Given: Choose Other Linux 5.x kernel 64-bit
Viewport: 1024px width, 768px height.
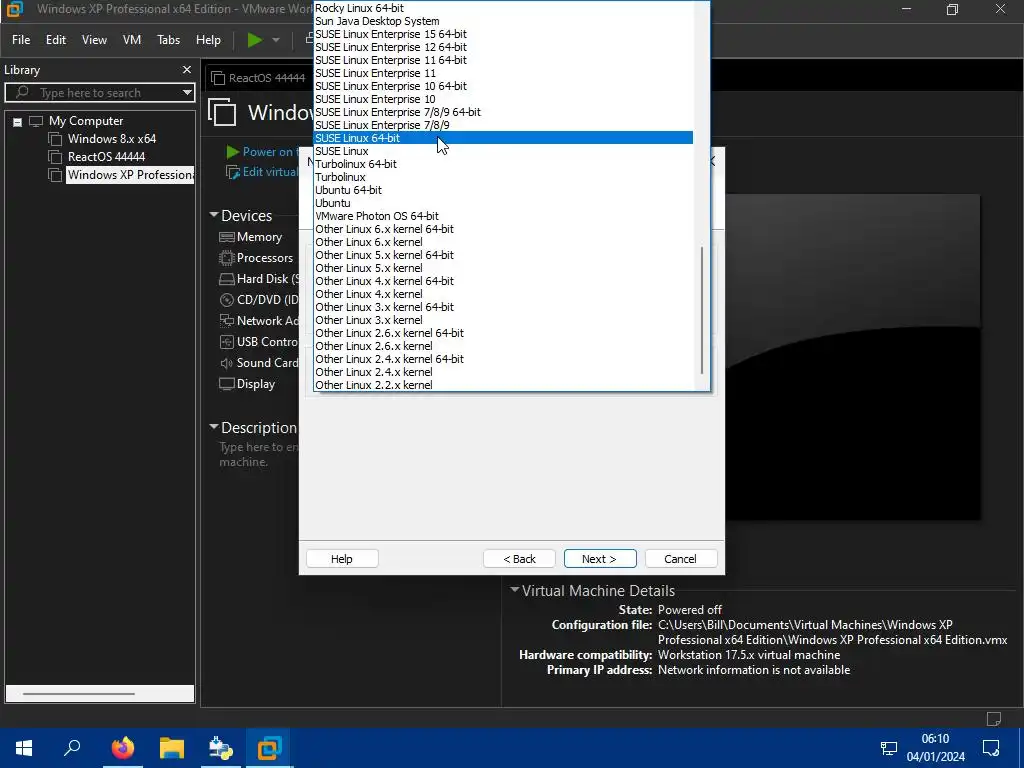Looking at the screenshot, I should (x=504, y=255).
